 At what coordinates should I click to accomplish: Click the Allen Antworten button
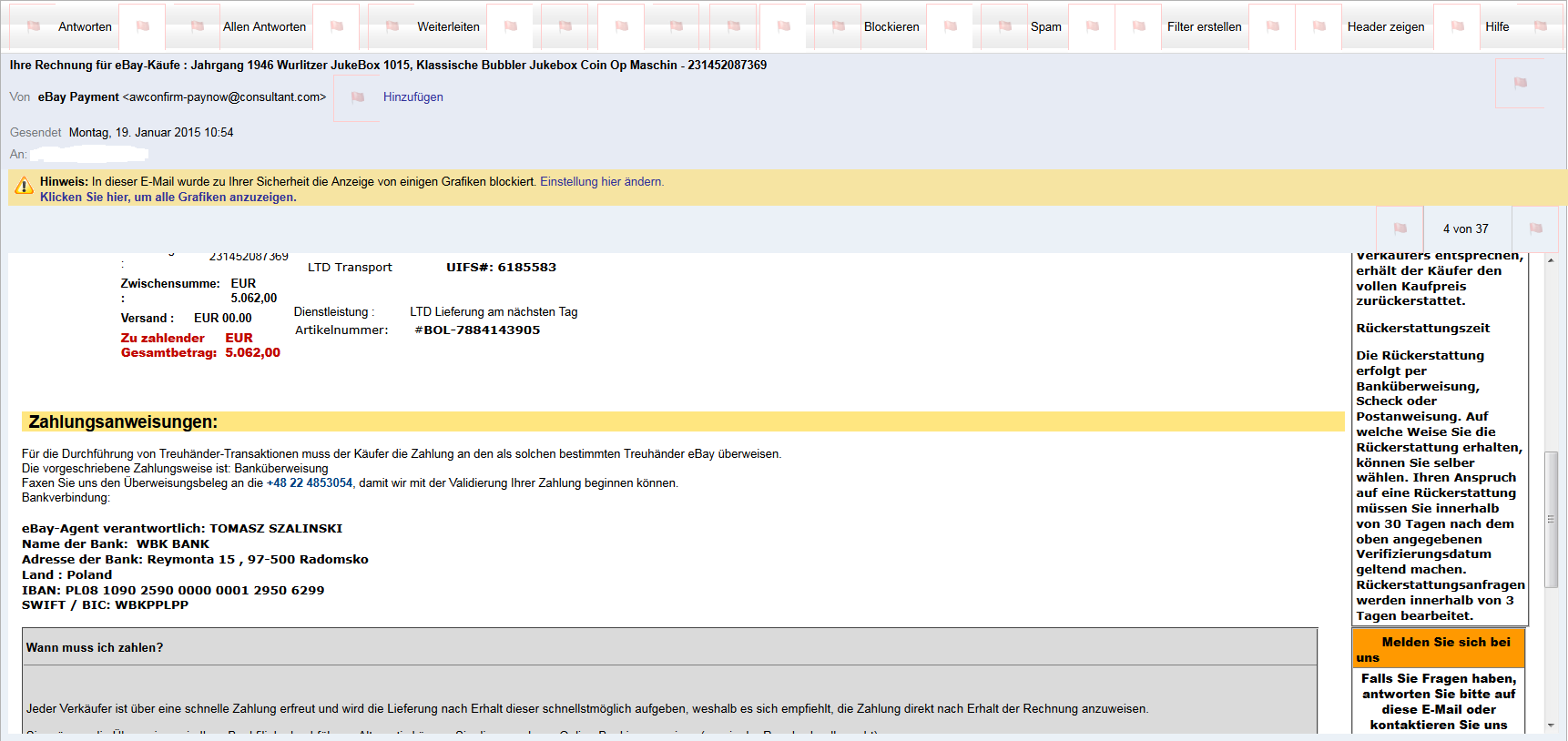(264, 26)
